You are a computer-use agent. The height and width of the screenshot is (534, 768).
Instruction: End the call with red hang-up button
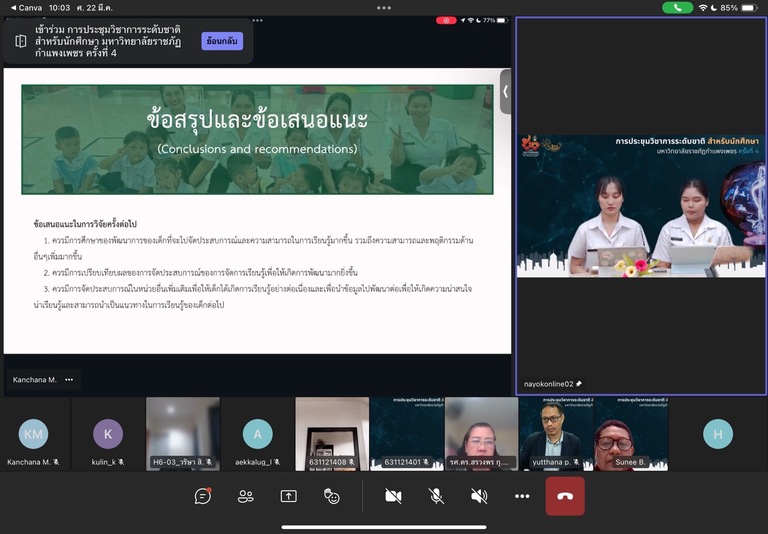(565, 496)
